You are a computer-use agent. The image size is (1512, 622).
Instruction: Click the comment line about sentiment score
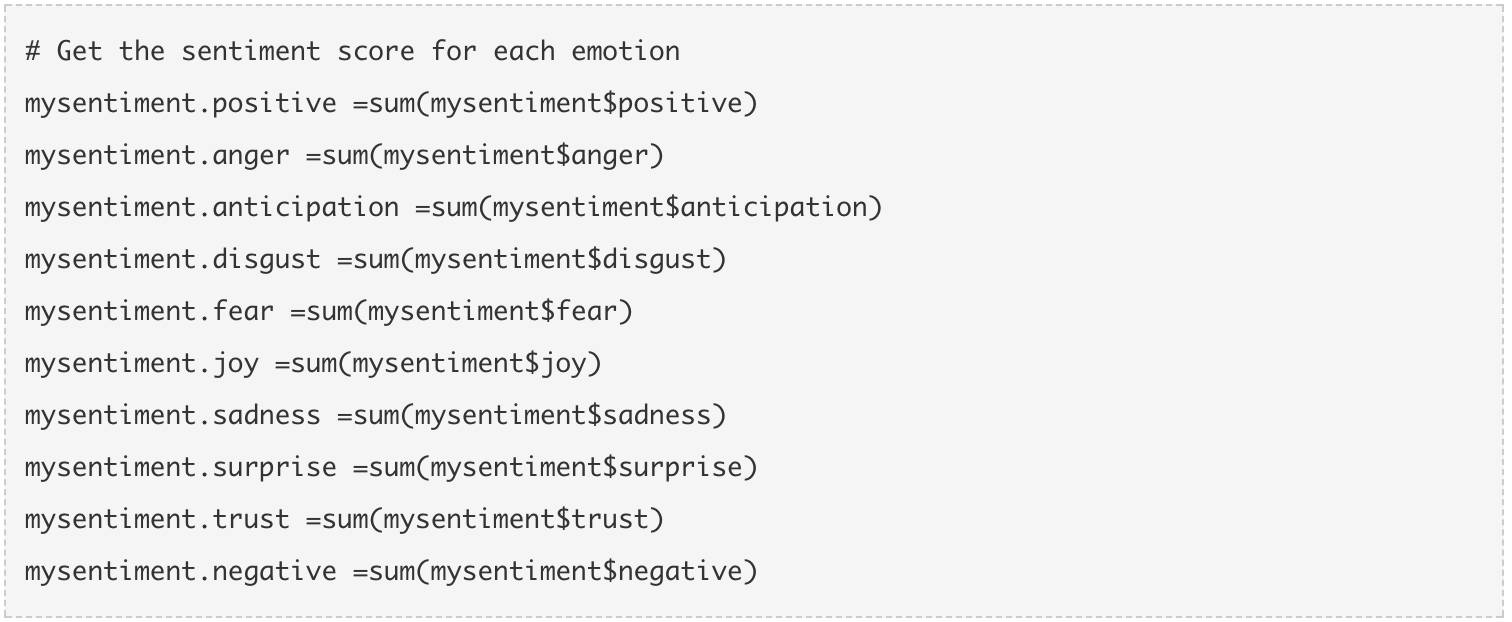pos(352,51)
